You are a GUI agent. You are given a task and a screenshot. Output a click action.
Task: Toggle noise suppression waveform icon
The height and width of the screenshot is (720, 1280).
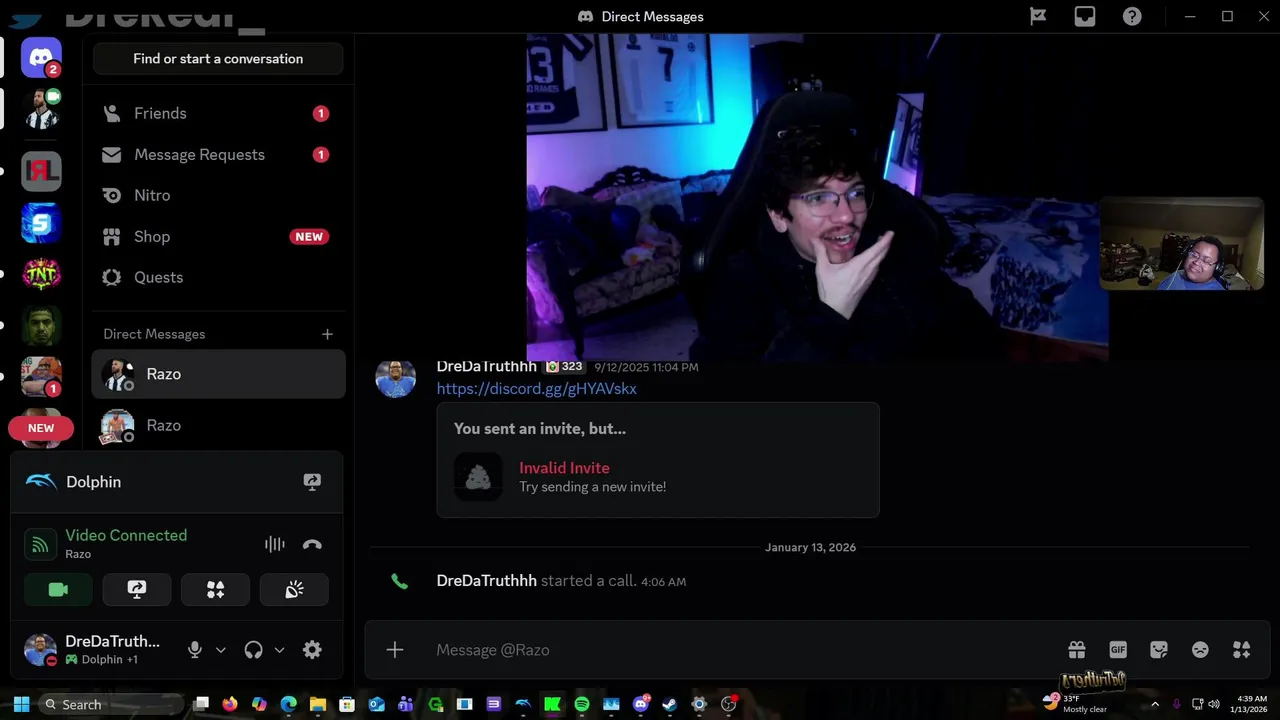tap(275, 544)
